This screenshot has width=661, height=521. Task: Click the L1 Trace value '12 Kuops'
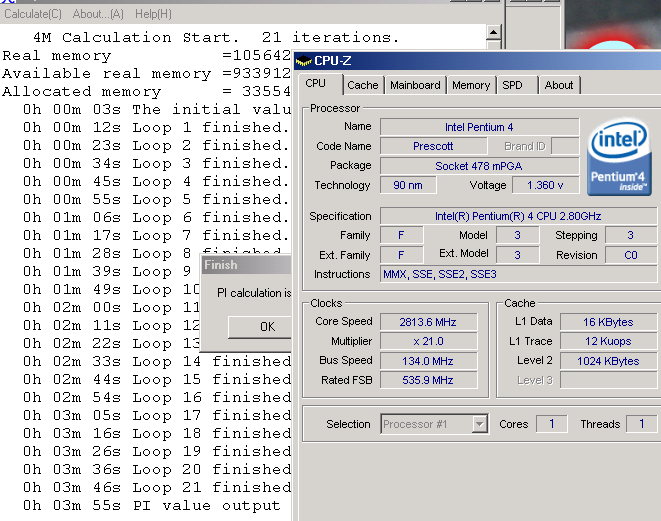click(608, 341)
